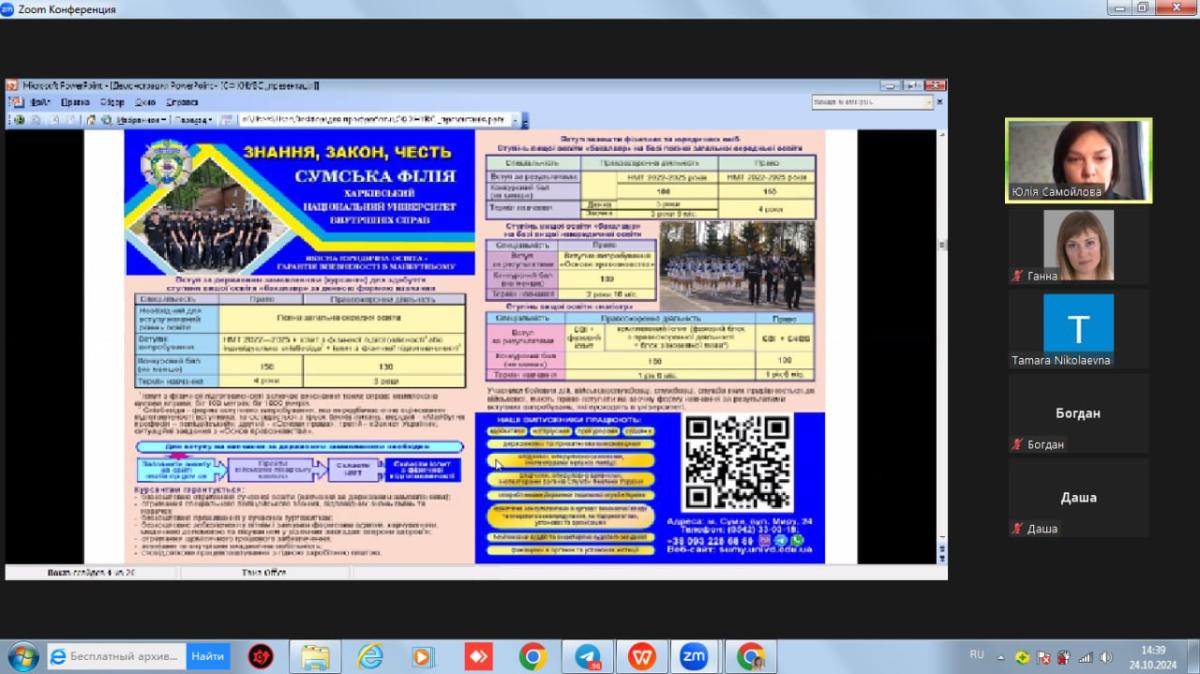This screenshot has width=1200, height=674.
Task: Open Internet Explorer taskbar icon
Action: [370, 656]
